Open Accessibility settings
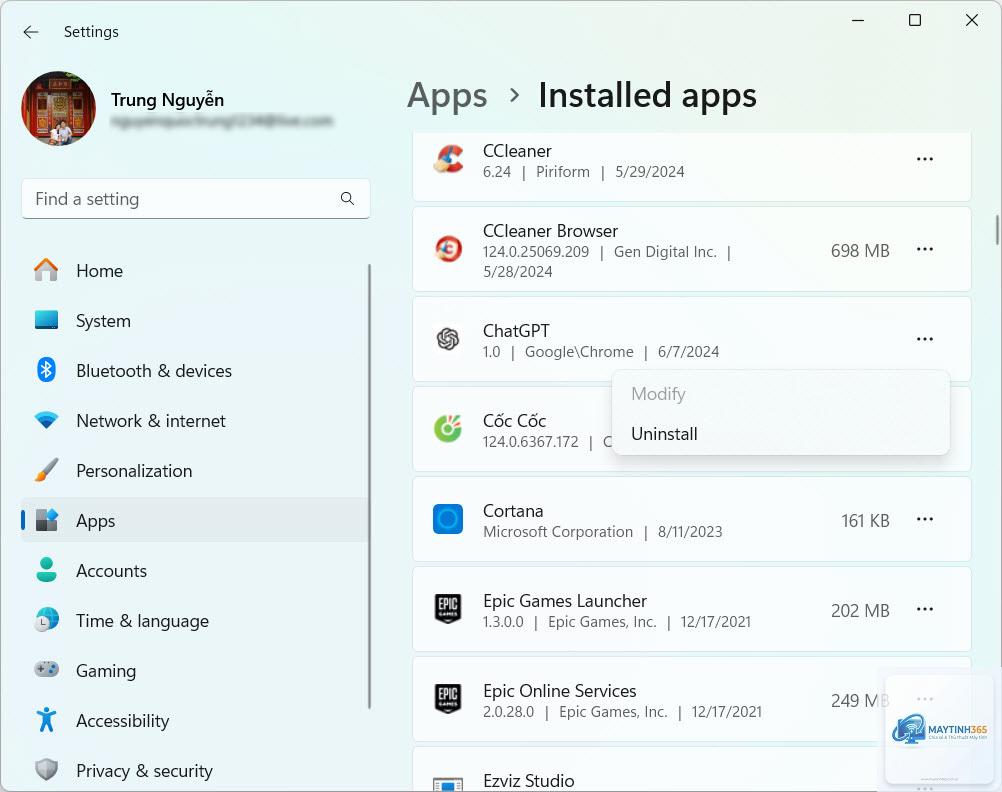The width and height of the screenshot is (1002, 792). (x=194, y=720)
